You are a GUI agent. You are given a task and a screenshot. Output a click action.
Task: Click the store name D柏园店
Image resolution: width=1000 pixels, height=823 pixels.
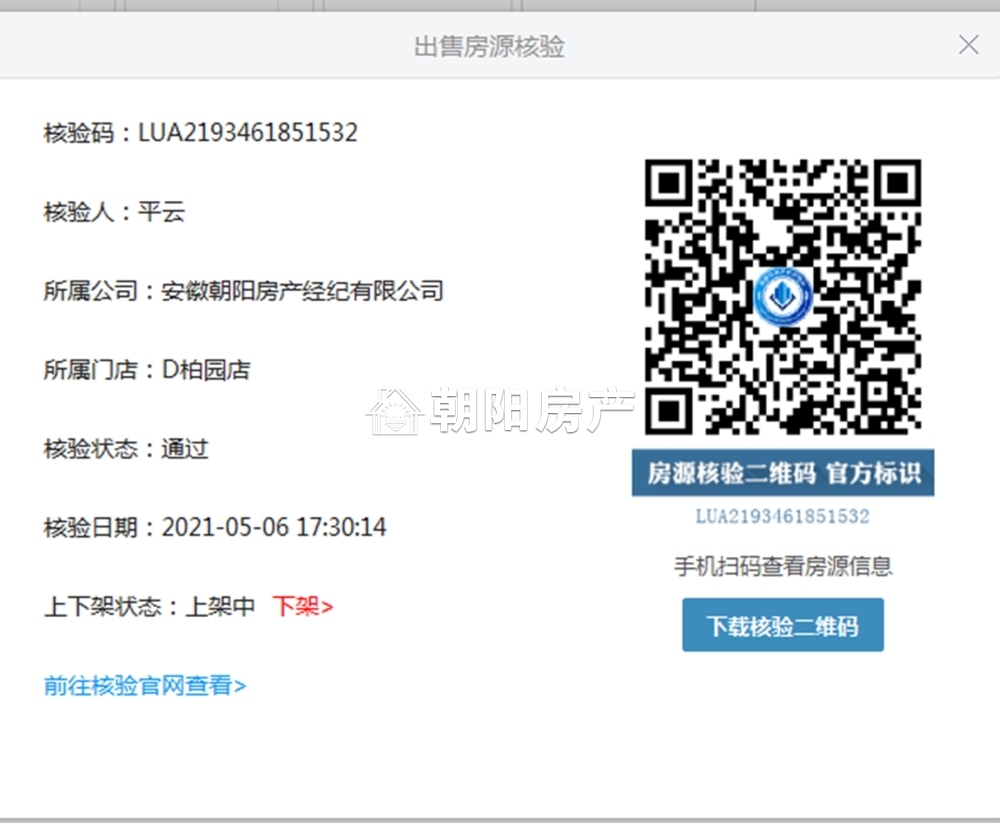coord(206,370)
